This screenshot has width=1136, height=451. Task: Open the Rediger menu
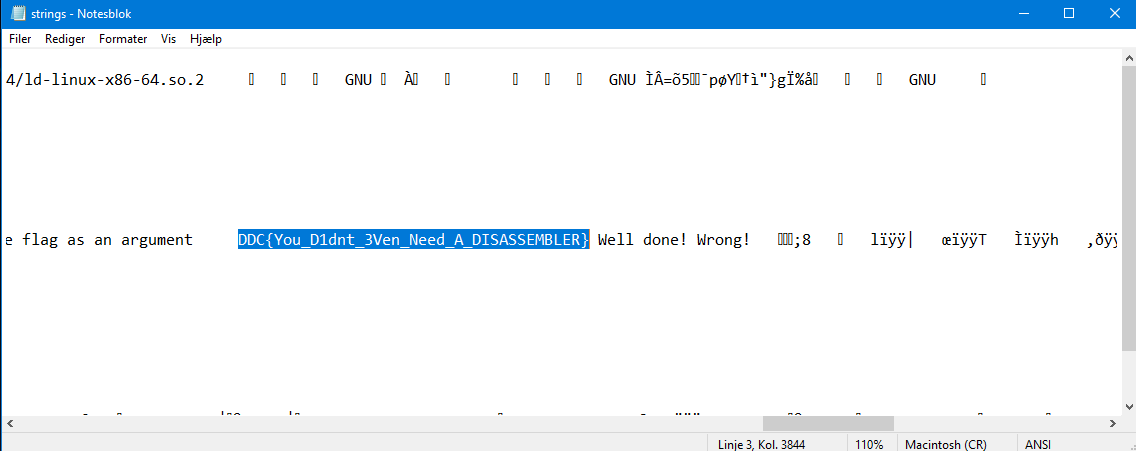click(65, 39)
